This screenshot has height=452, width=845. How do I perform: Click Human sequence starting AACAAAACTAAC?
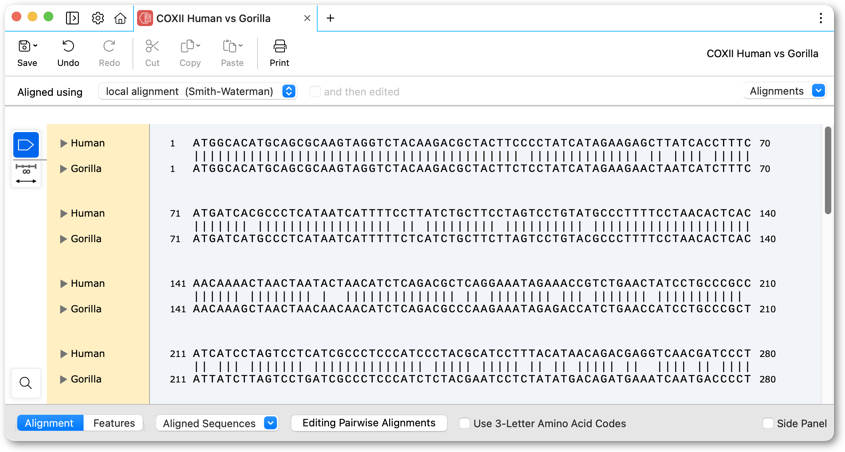472,283
